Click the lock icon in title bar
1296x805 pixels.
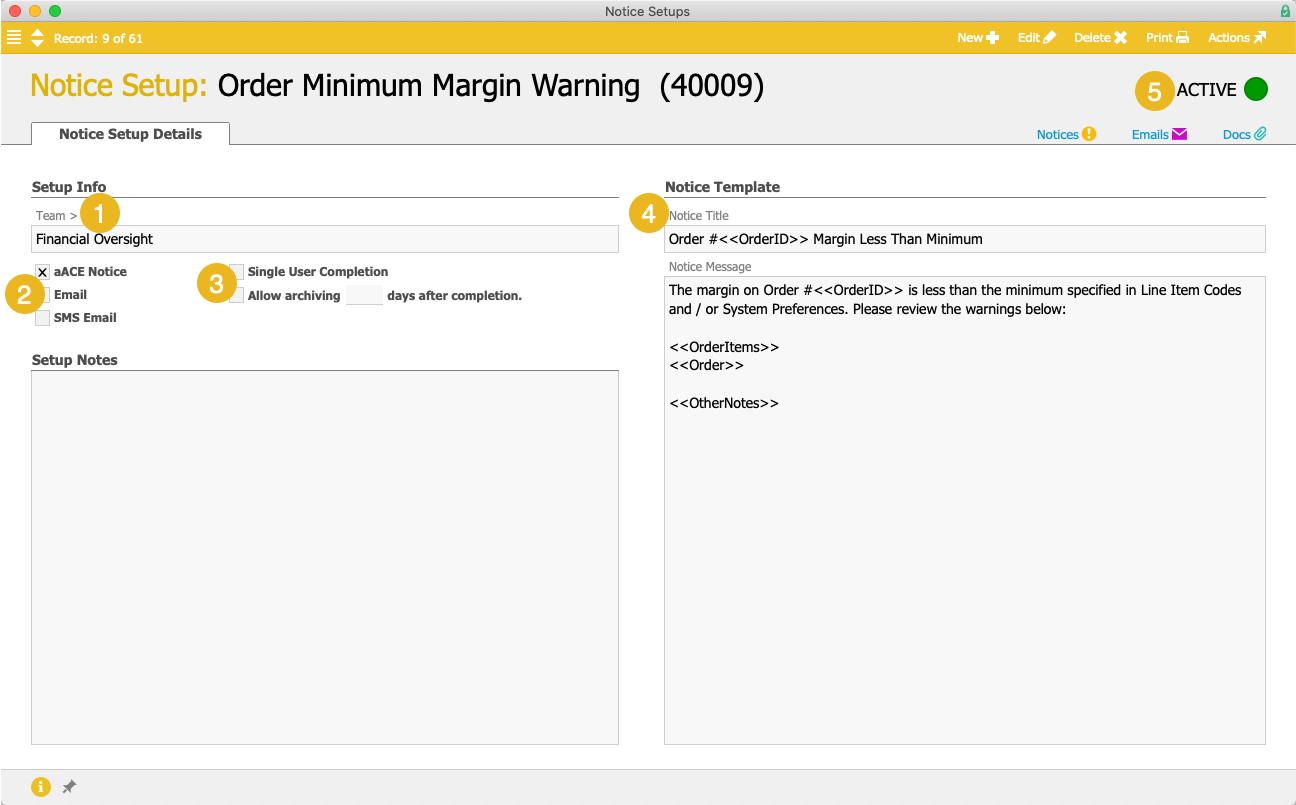point(1285,11)
